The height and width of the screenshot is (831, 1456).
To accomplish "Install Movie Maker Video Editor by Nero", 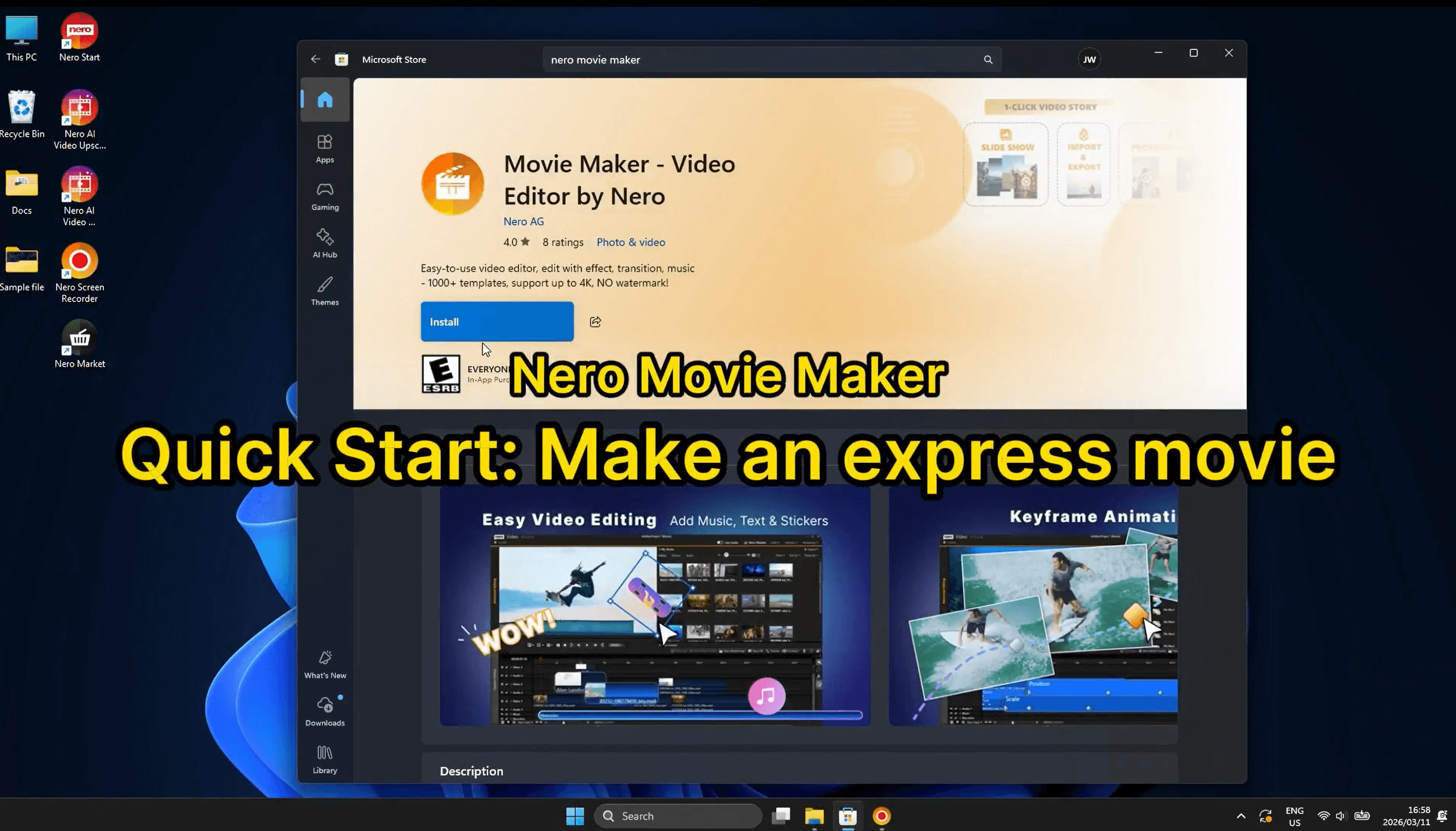I will (x=497, y=322).
